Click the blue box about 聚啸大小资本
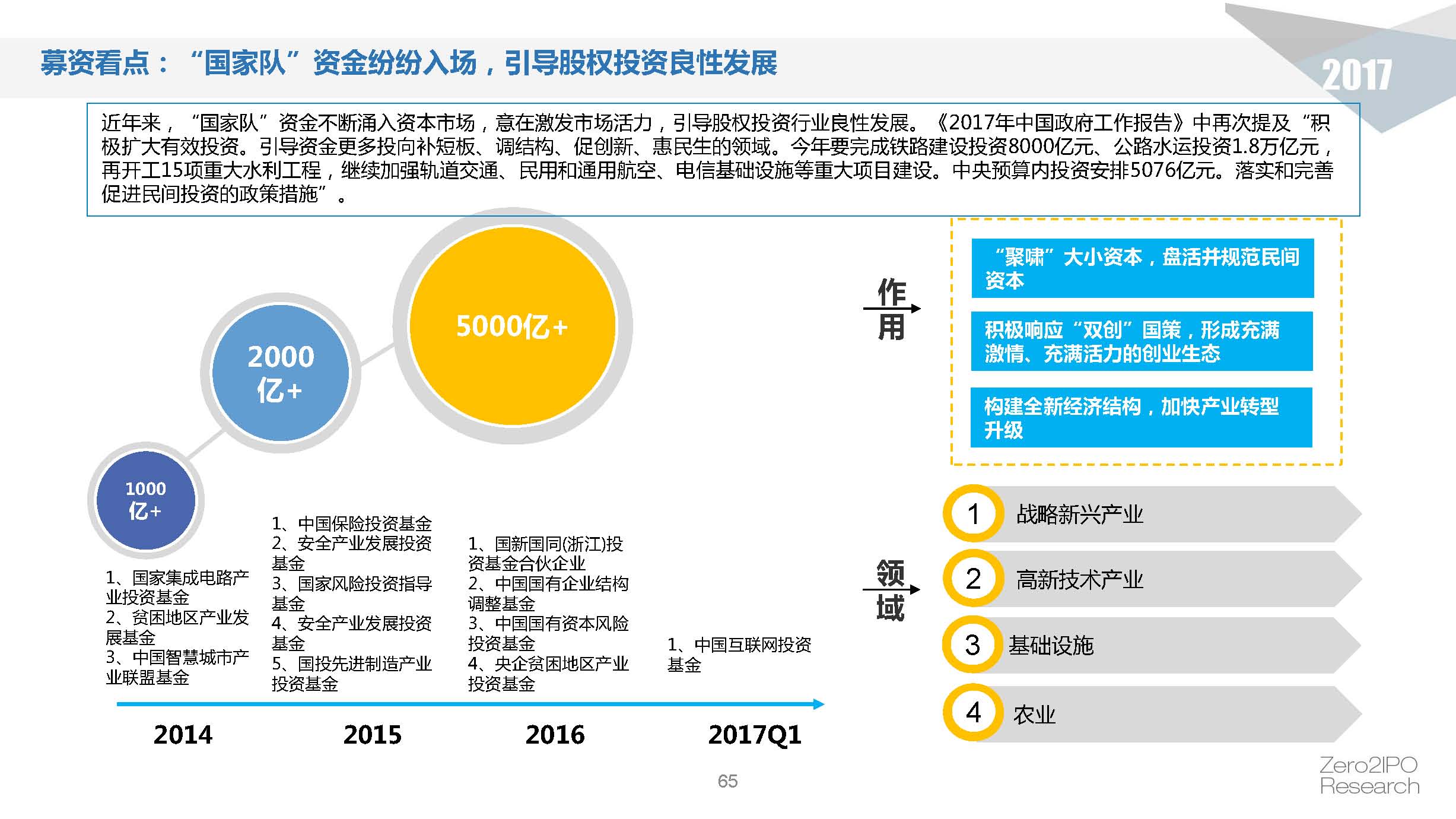Screen dimensions: 1456x819 coord(1142,268)
